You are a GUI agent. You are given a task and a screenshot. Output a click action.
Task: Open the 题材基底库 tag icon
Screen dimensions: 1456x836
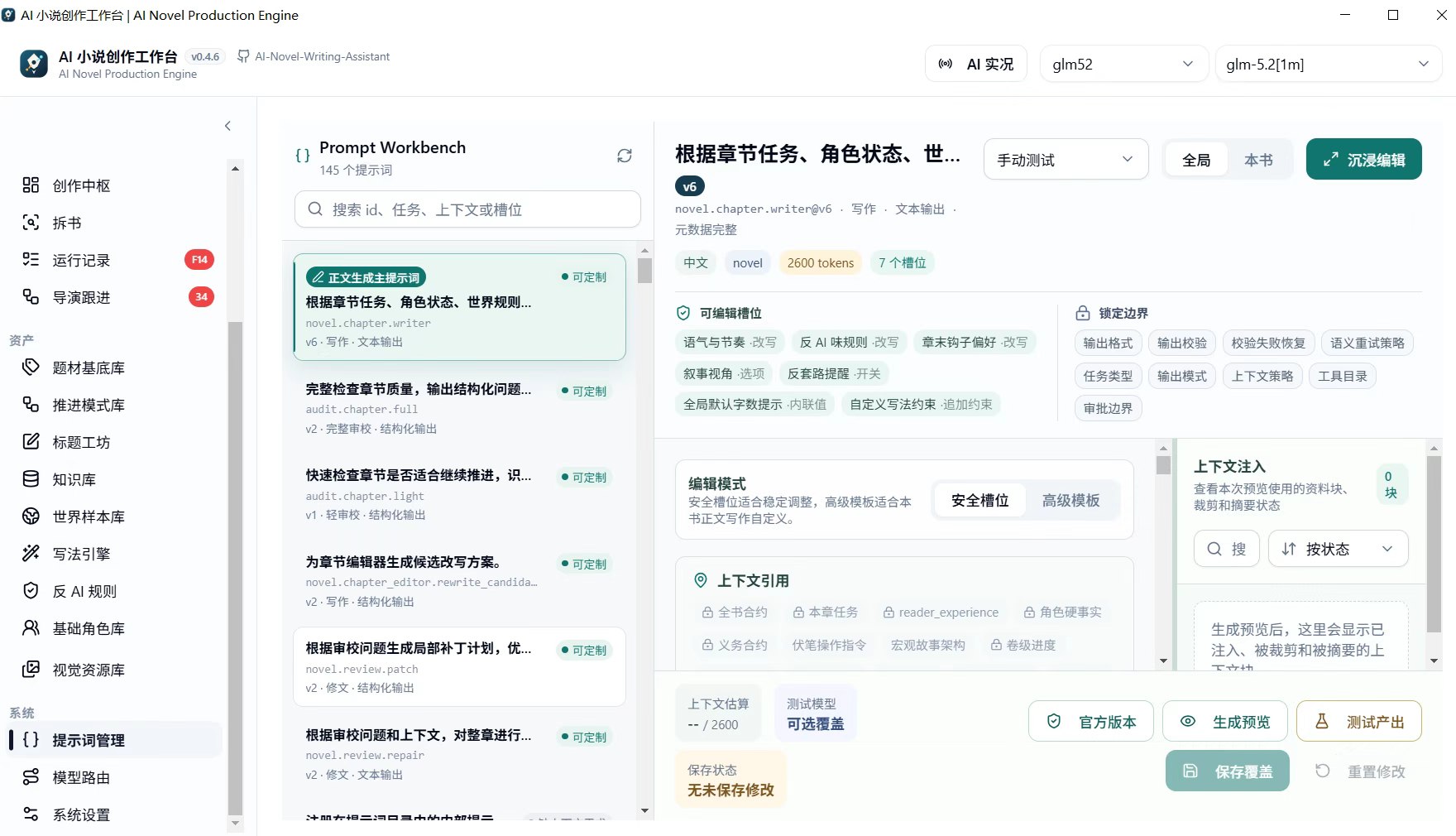click(x=31, y=368)
